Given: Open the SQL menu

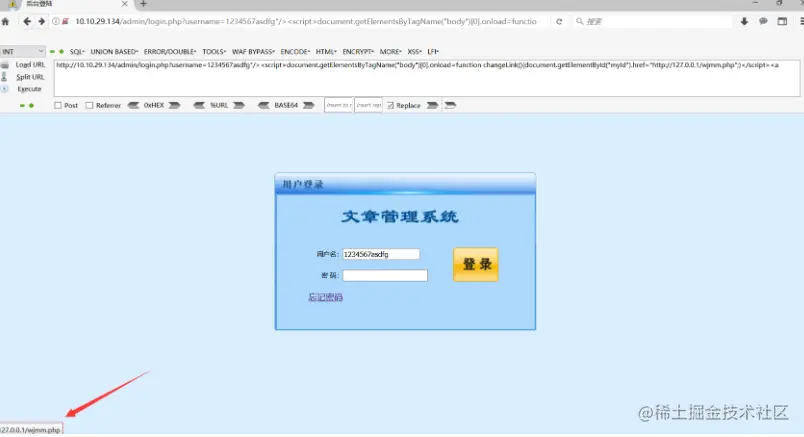Looking at the screenshot, I should (77, 52).
